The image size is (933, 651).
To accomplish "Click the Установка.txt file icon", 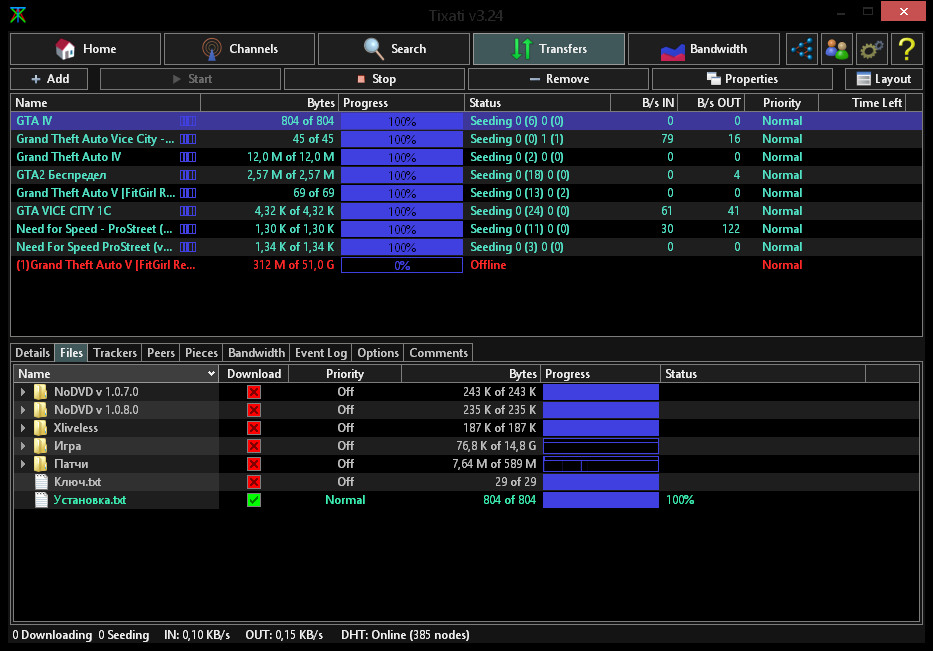I will 41,500.
